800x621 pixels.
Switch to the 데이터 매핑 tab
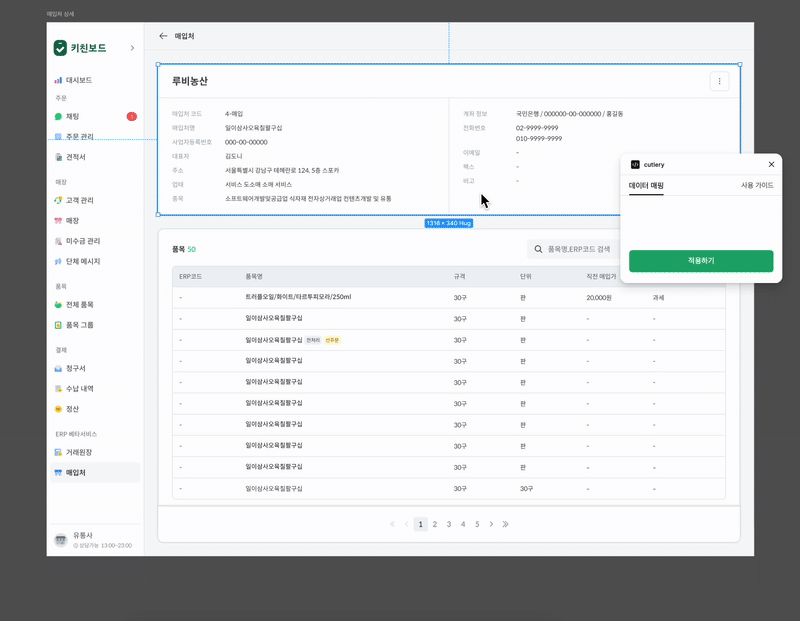646,186
